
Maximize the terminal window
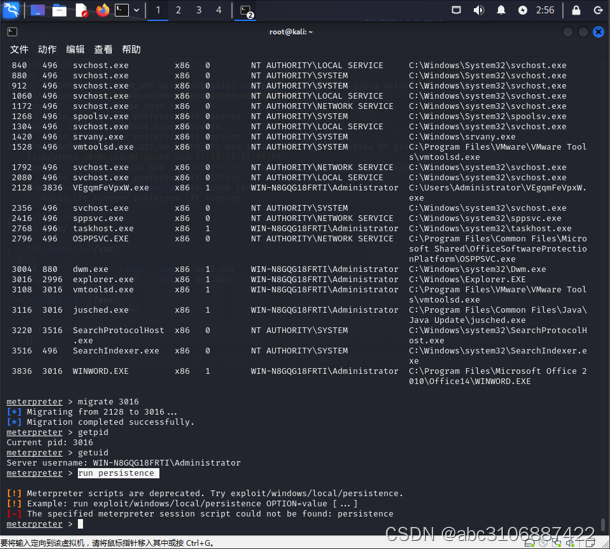coord(583,32)
